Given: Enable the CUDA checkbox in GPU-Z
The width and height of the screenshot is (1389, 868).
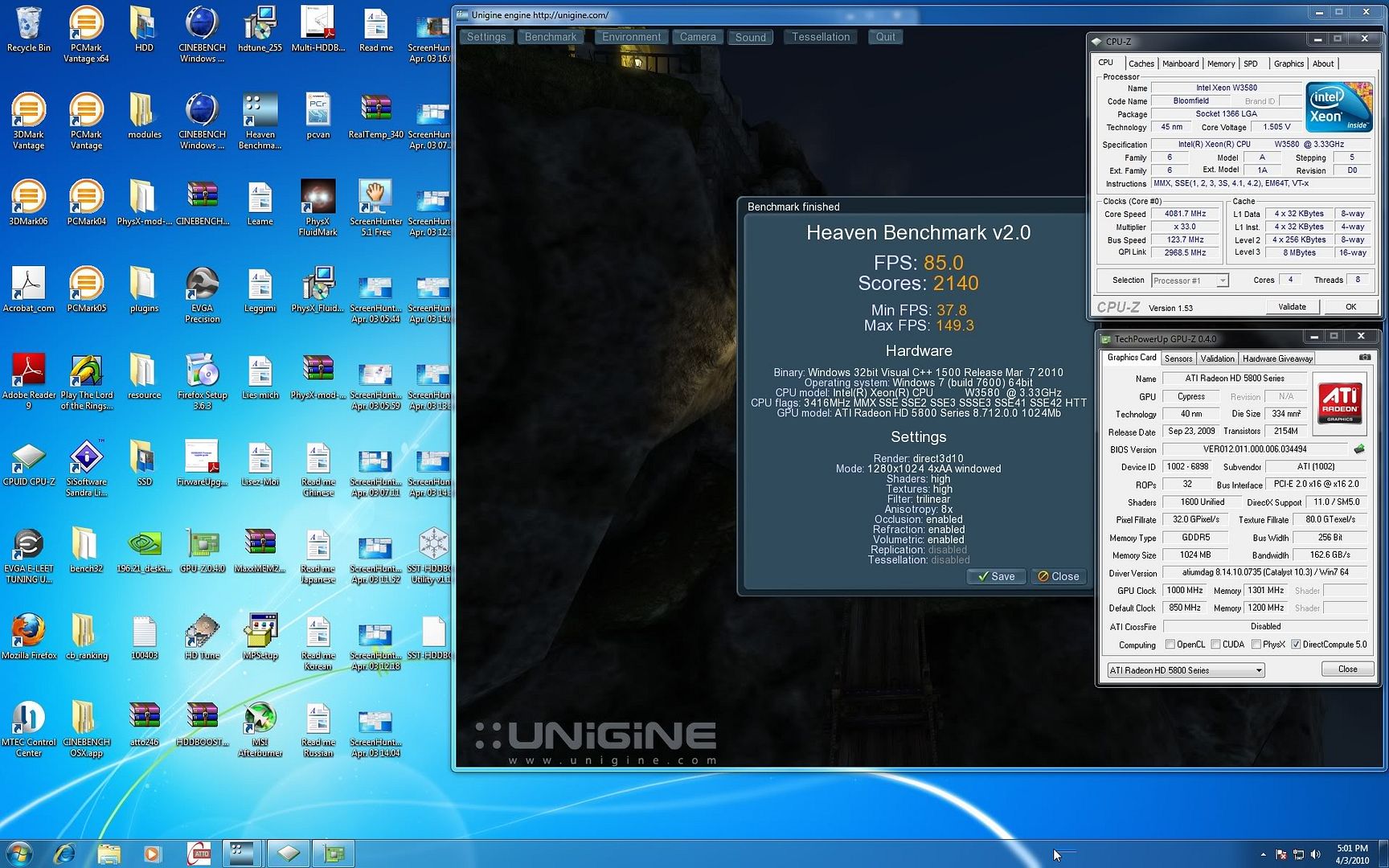Looking at the screenshot, I should pyautogui.click(x=1216, y=645).
